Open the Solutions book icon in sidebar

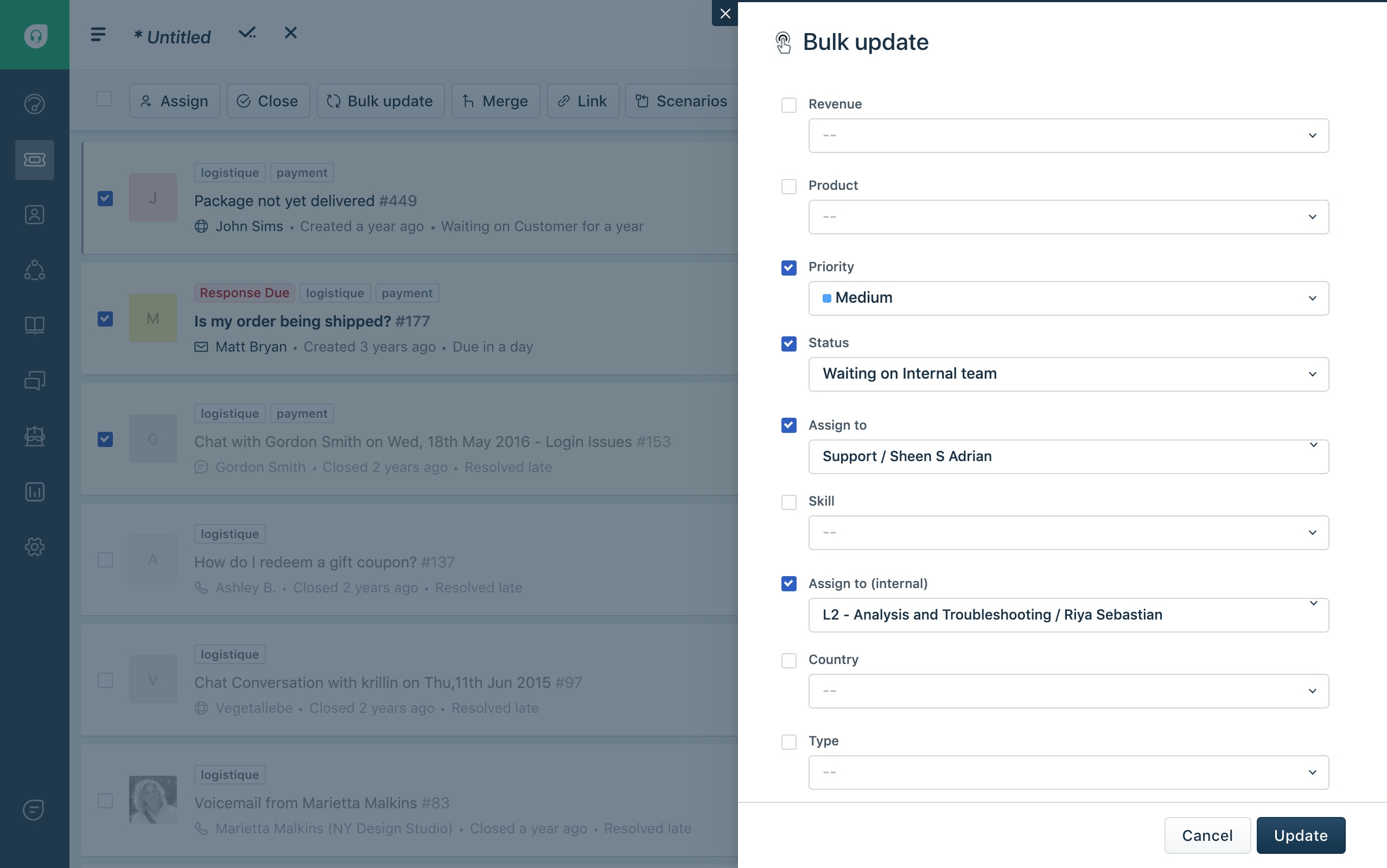[34, 325]
